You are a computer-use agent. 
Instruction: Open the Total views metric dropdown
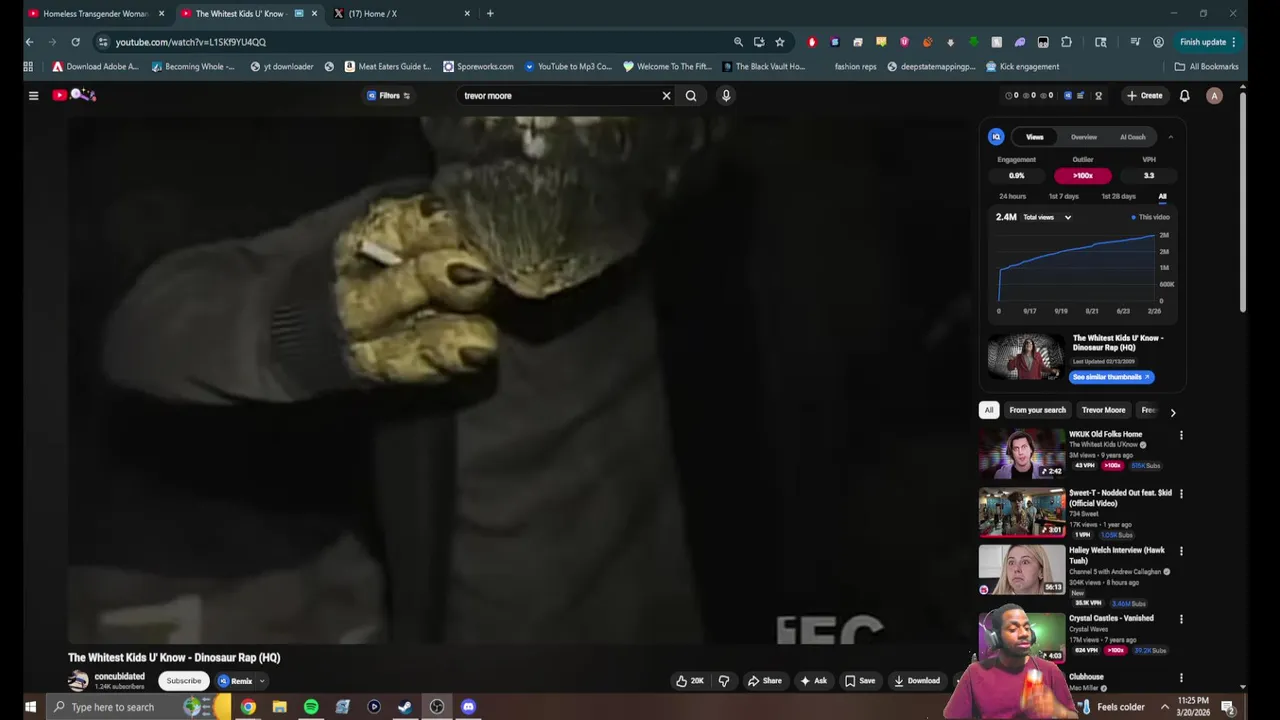click(1046, 217)
